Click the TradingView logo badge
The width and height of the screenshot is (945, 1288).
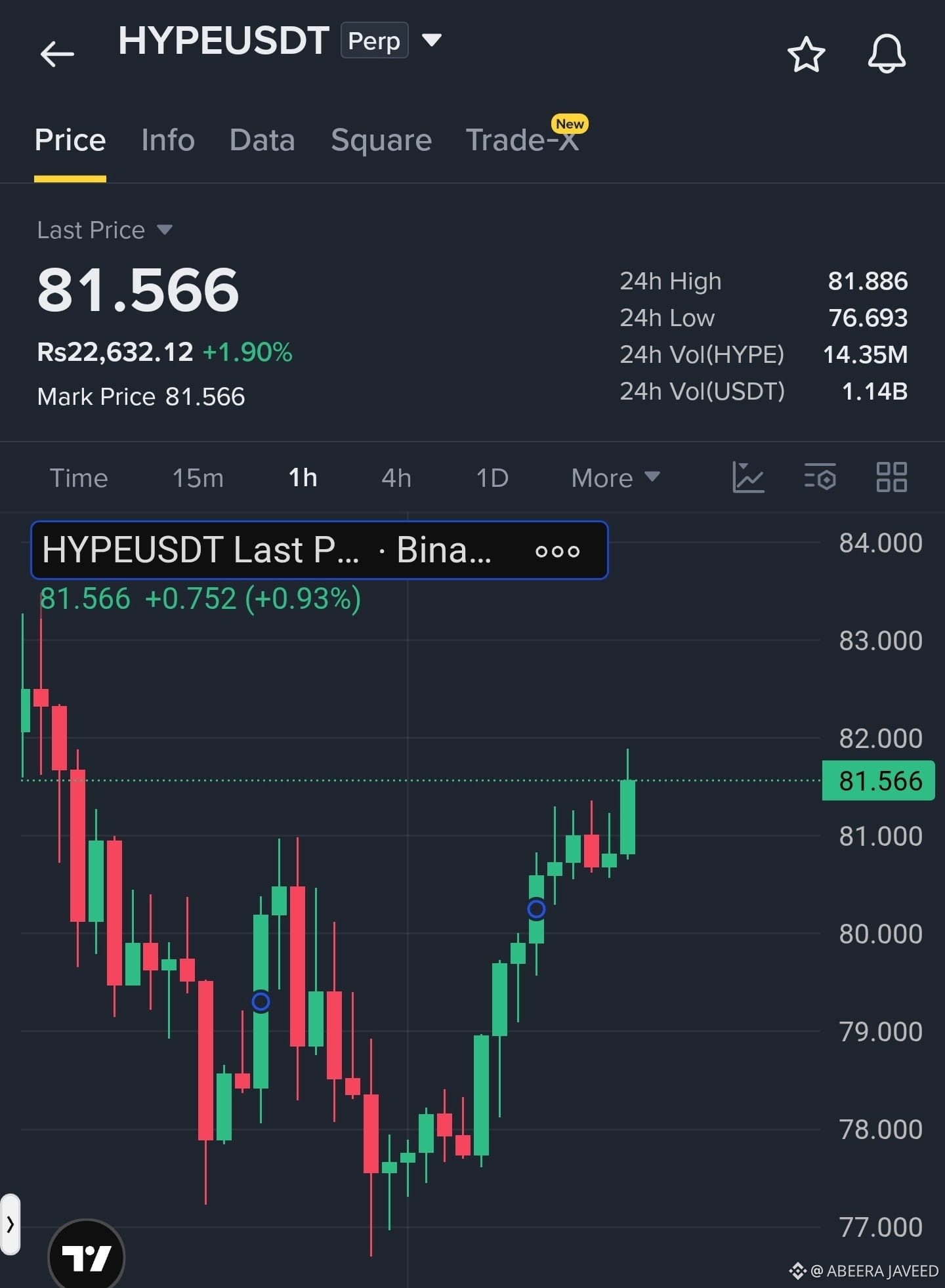87,1257
